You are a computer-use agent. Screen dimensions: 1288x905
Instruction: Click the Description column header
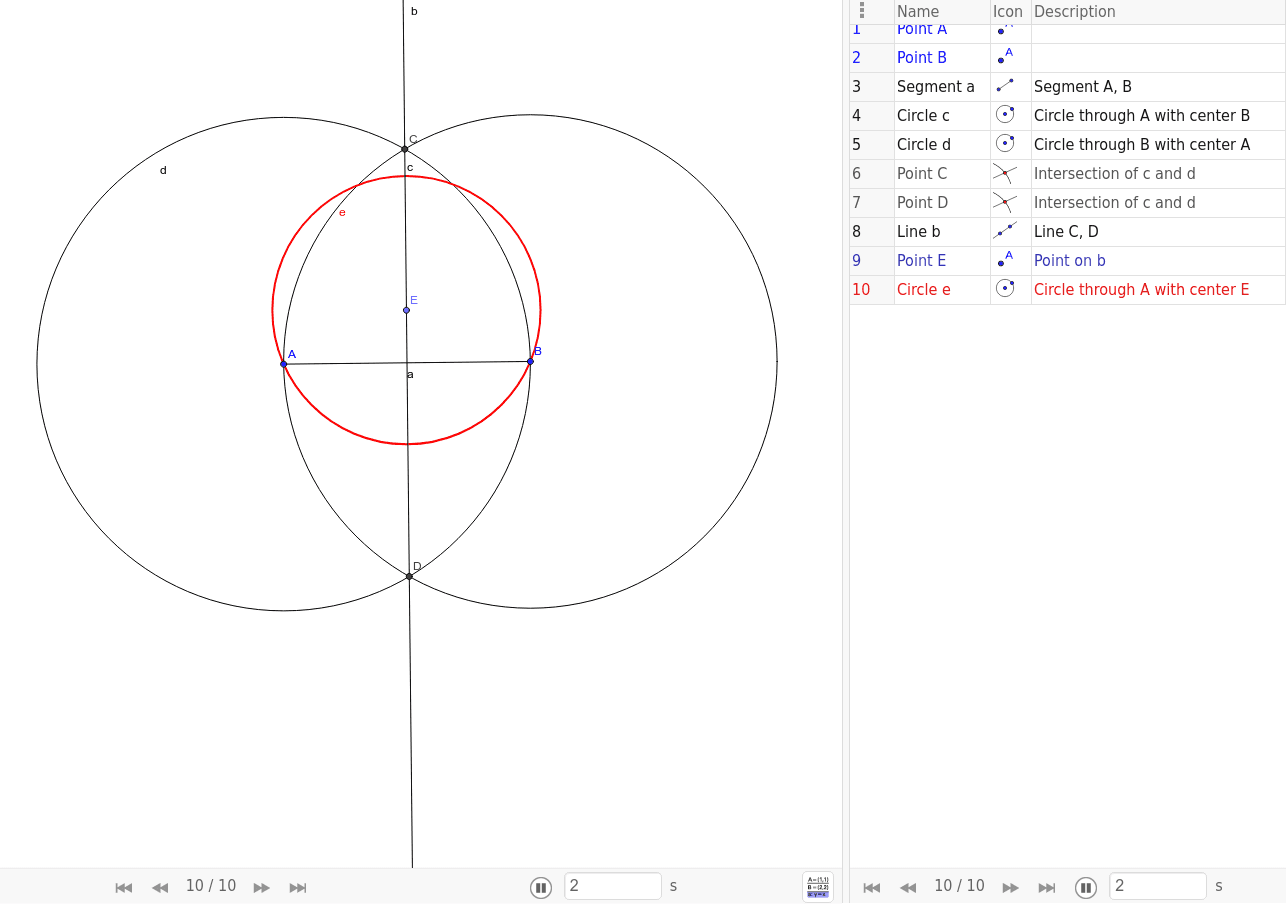click(x=1075, y=12)
